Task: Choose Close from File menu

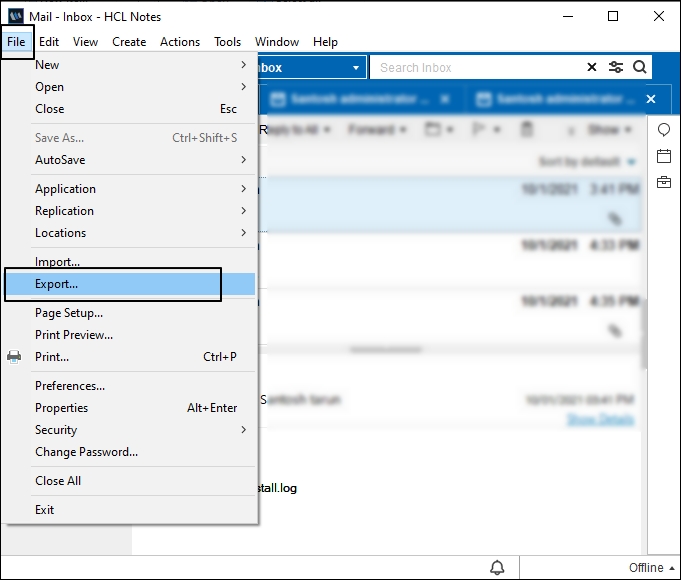Action: (x=143, y=109)
